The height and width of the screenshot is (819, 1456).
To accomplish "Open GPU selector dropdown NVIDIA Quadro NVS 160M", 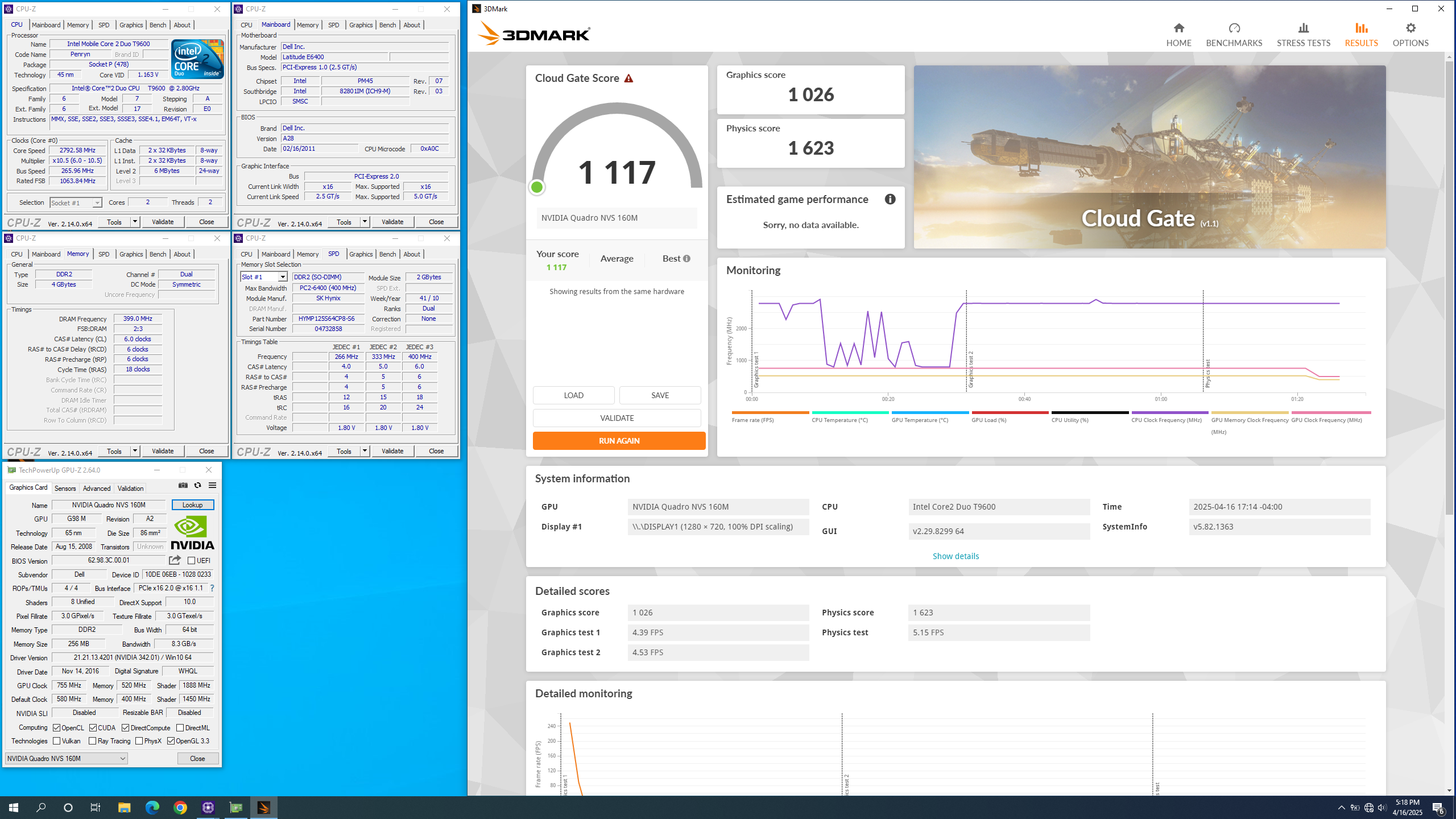I will (66, 759).
